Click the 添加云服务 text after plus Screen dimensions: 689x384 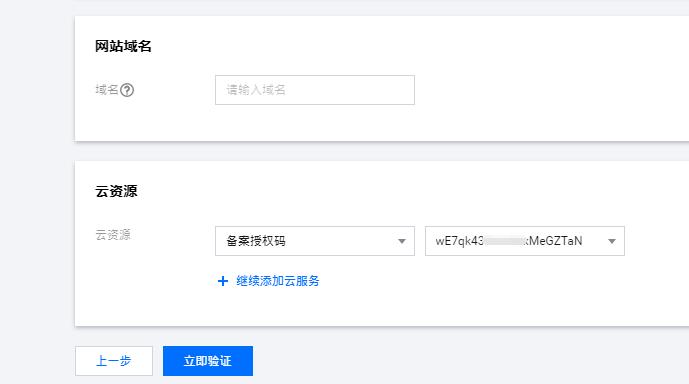[x=290, y=281]
